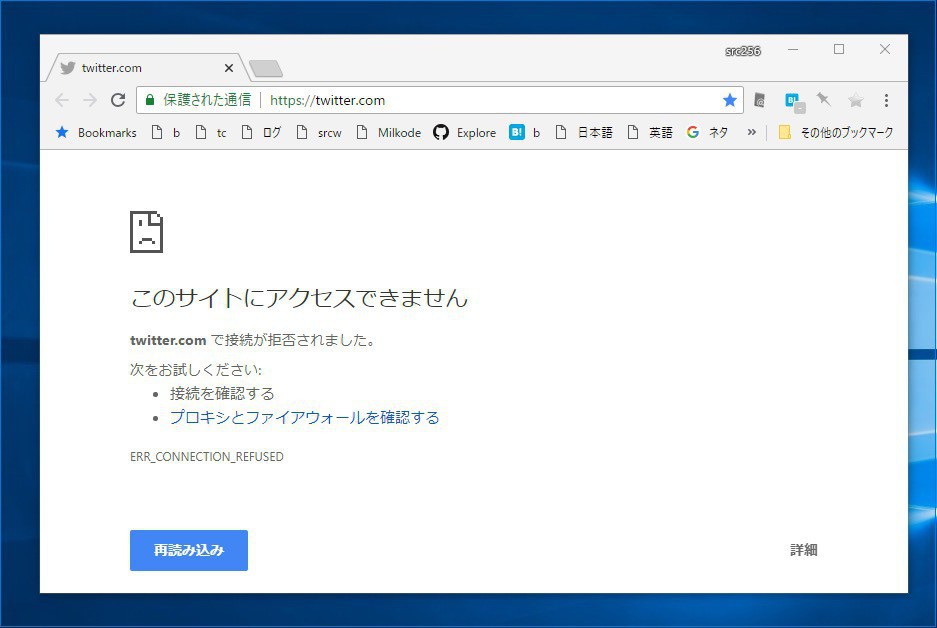
Task: Open the Chrome three-dot menu
Action: pos(886,100)
